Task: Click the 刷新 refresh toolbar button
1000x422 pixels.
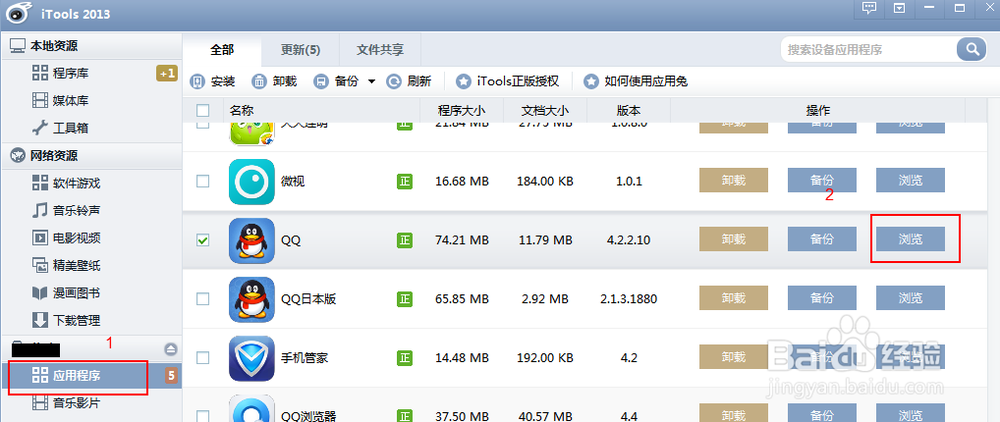Action: coord(409,82)
